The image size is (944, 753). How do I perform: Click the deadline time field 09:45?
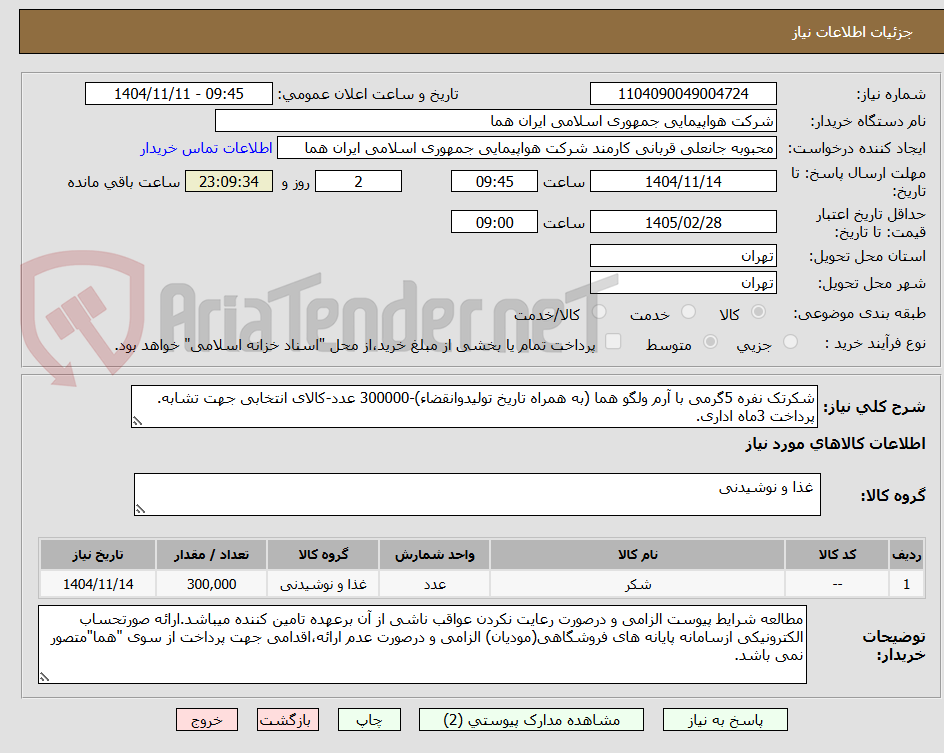click(494, 181)
